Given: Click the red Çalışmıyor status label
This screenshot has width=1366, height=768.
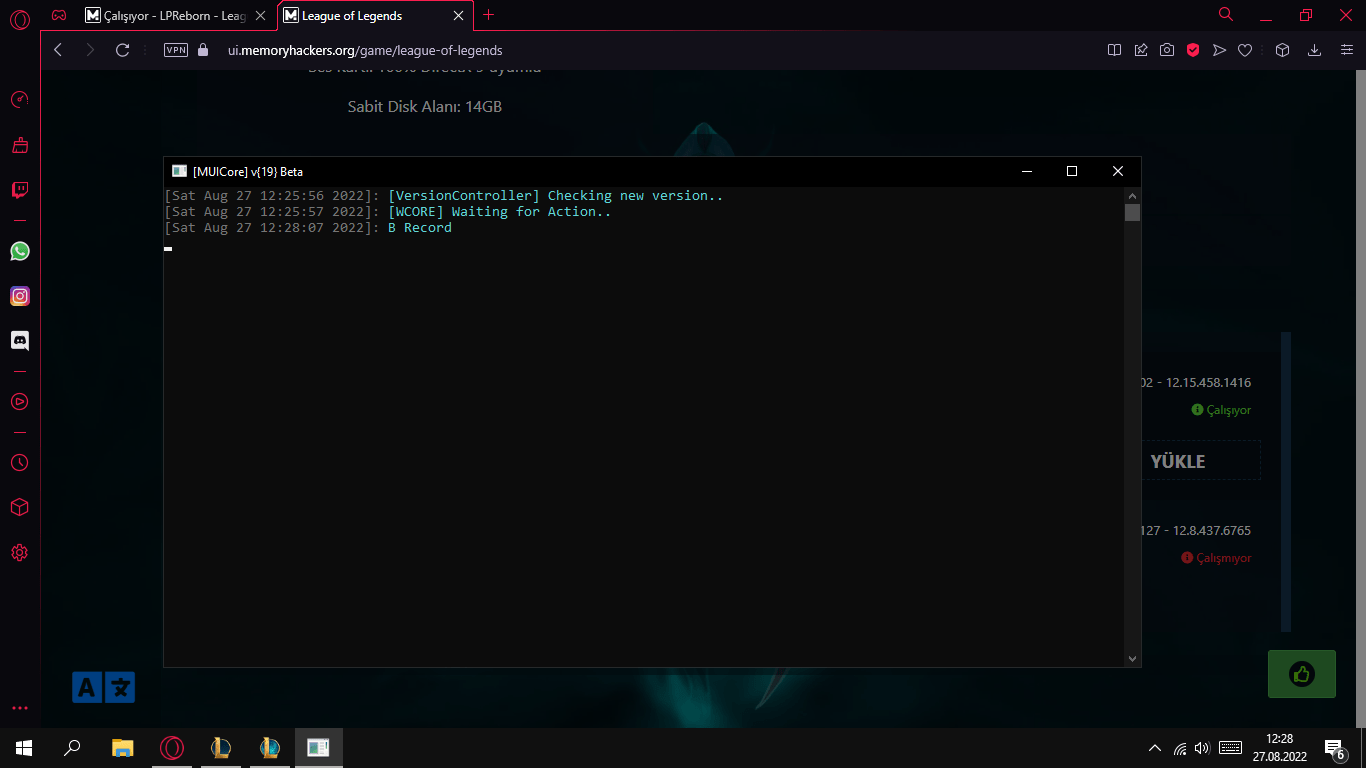Looking at the screenshot, I should [x=1216, y=558].
